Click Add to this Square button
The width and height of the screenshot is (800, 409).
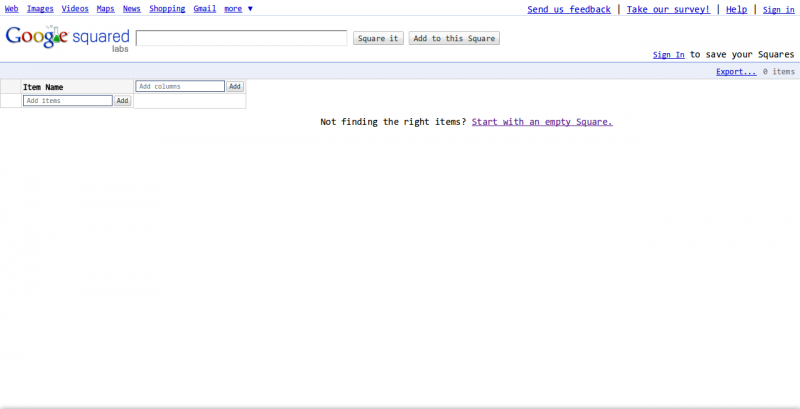click(x=454, y=38)
